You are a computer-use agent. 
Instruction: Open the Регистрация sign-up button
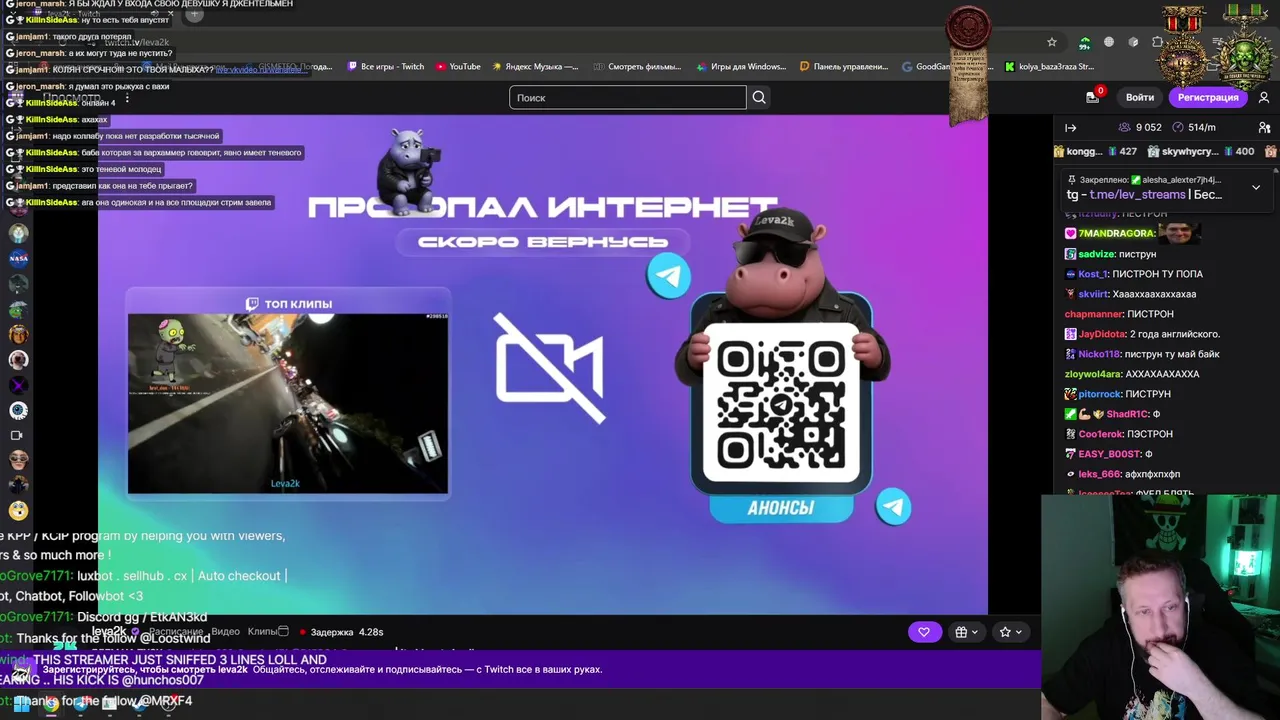click(x=1207, y=97)
